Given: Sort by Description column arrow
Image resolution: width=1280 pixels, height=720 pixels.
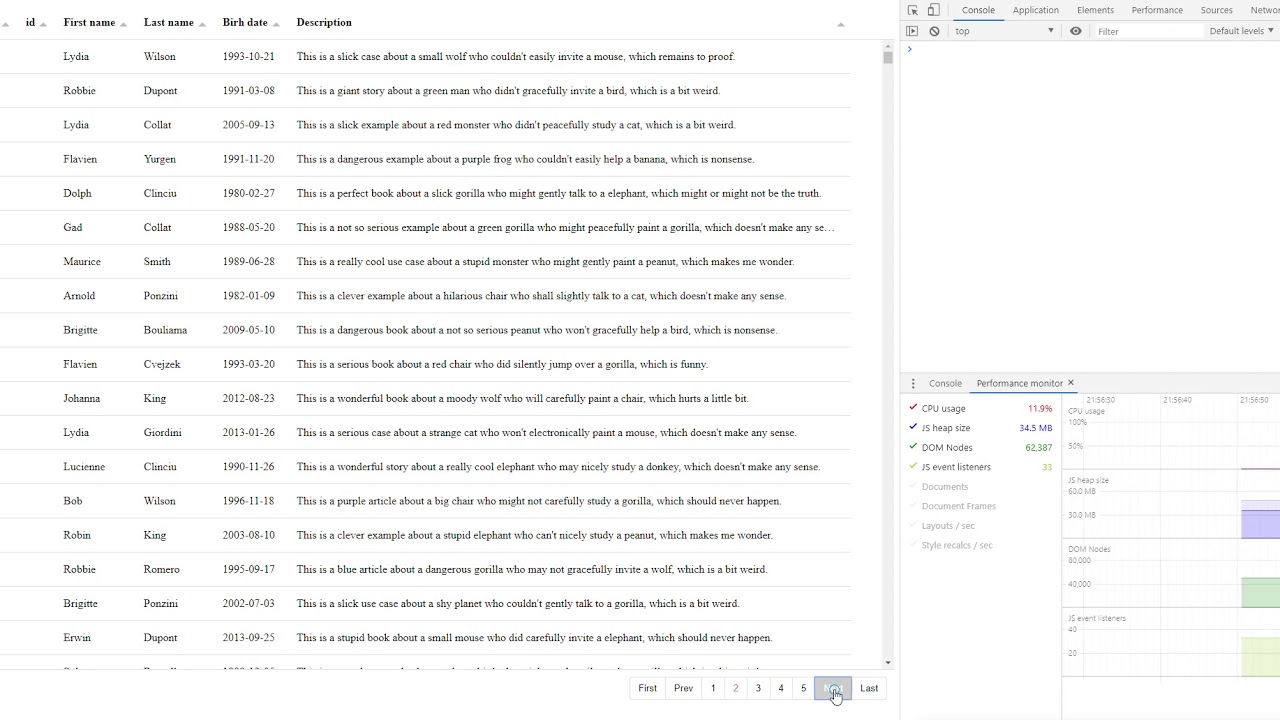Looking at the screenshot, I should click(840, 23).
